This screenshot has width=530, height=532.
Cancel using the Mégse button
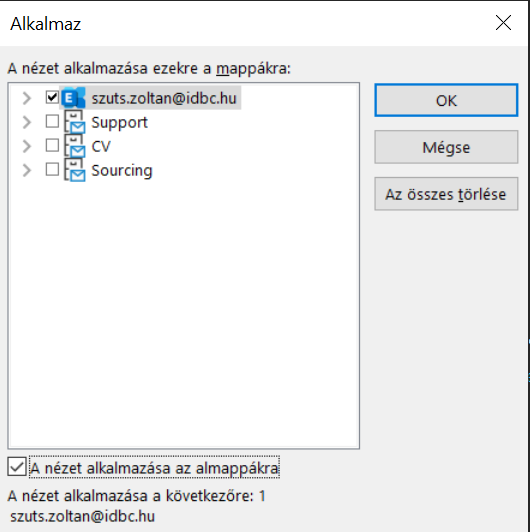coord(446,147)
